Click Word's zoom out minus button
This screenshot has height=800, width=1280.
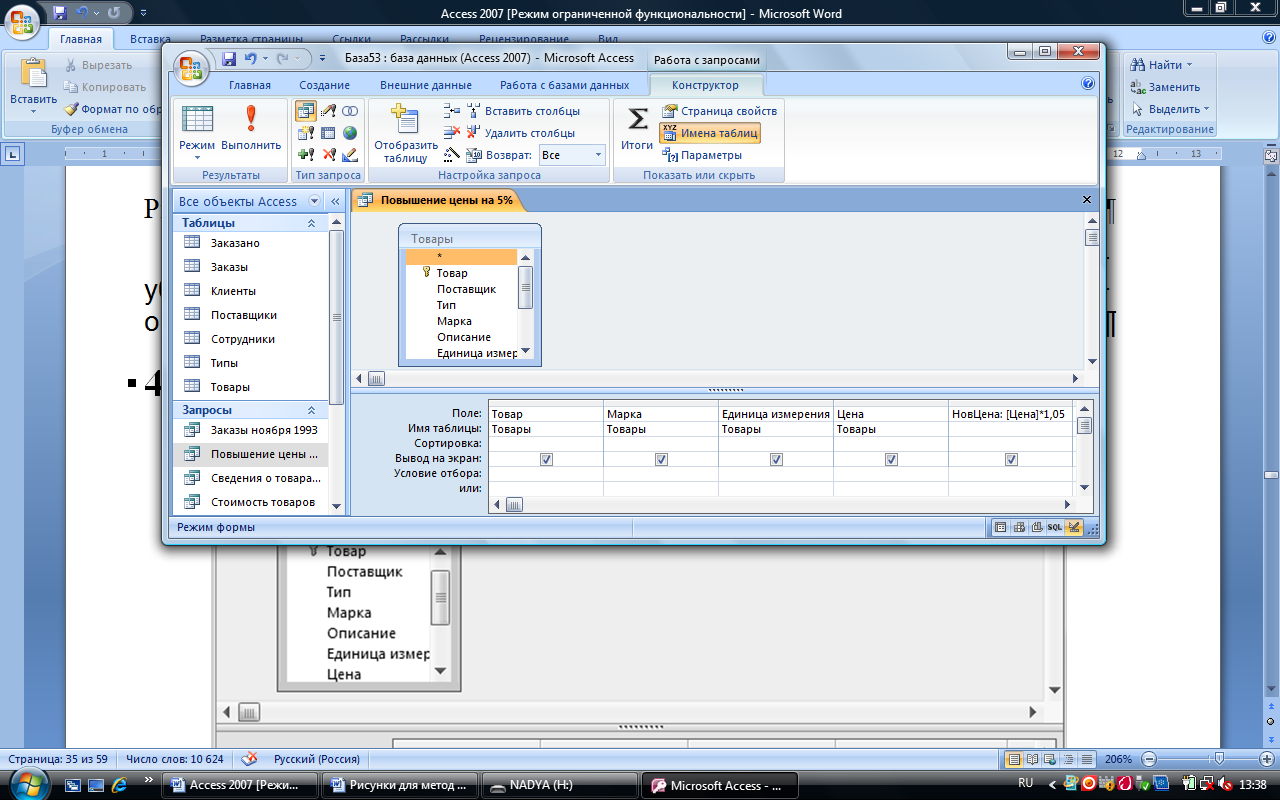tap(1149, 759)
